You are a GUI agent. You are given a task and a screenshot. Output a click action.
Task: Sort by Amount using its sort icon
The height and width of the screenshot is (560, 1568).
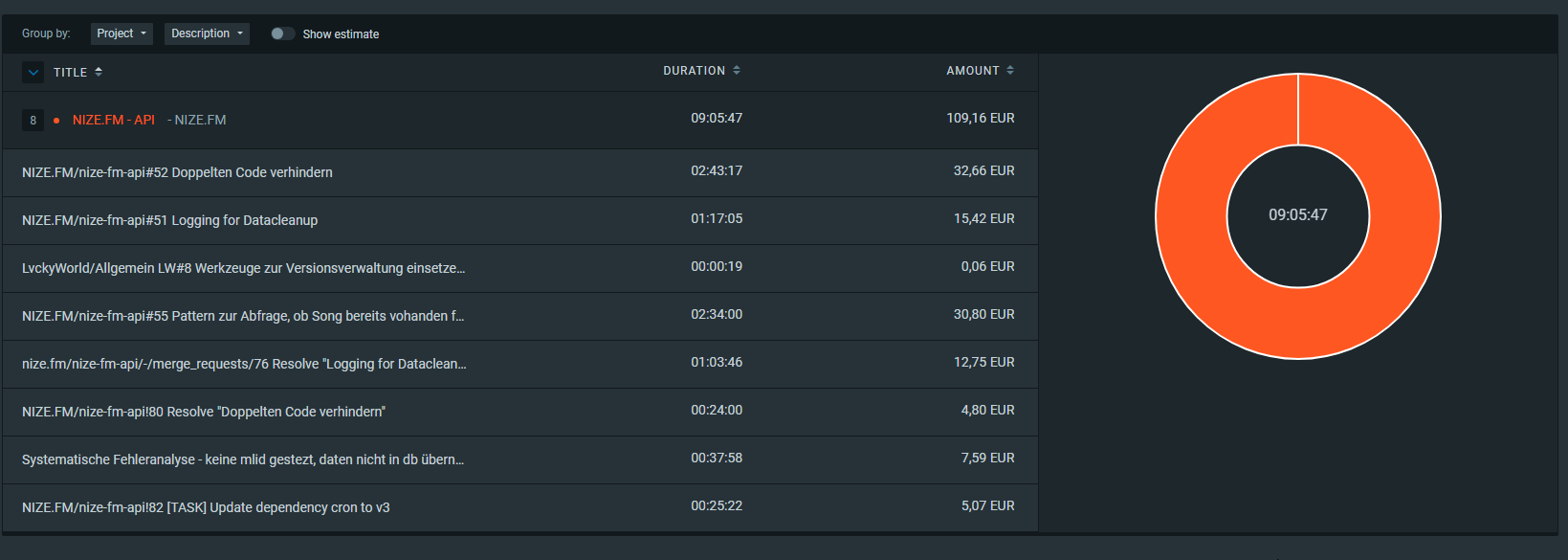click(1010, 71)
